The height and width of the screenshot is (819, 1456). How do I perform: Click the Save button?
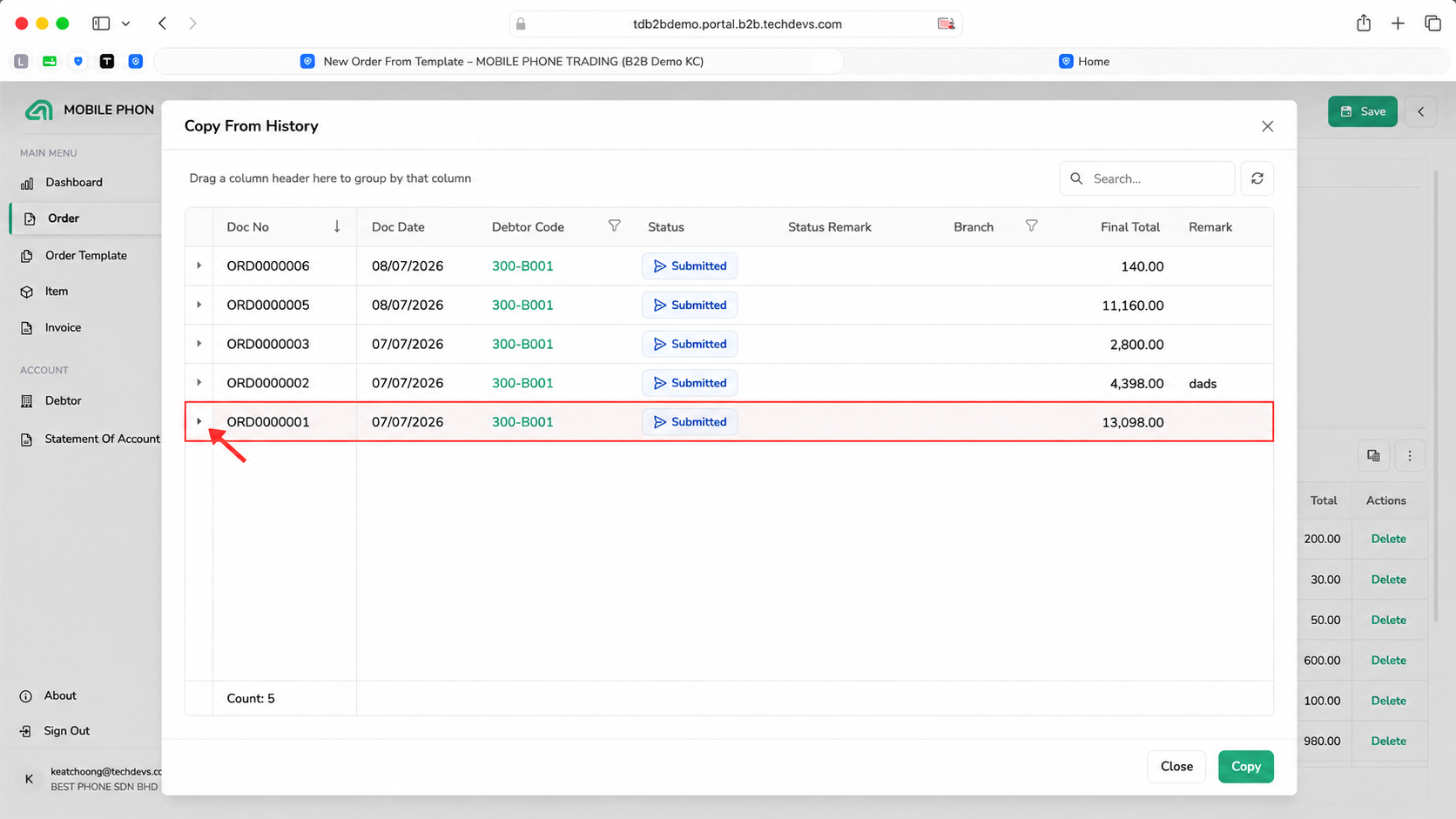pyautogui.click(x=1362, y=111)
